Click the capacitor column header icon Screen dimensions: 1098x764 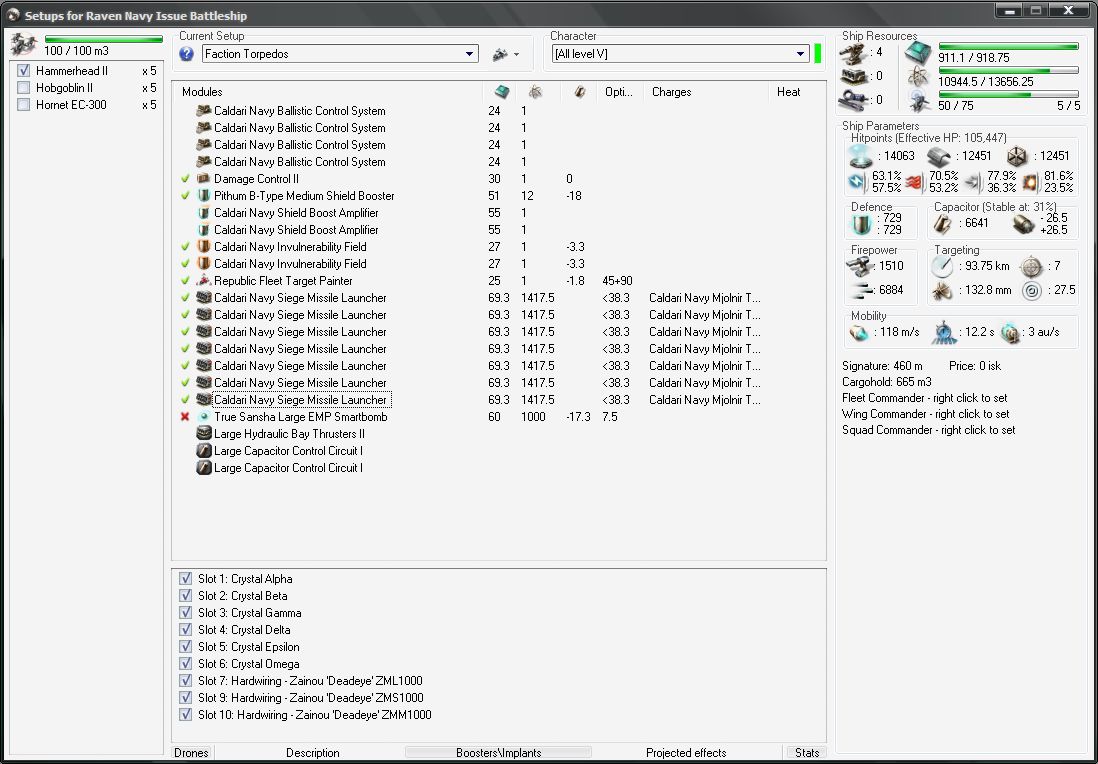coord(579,92)
